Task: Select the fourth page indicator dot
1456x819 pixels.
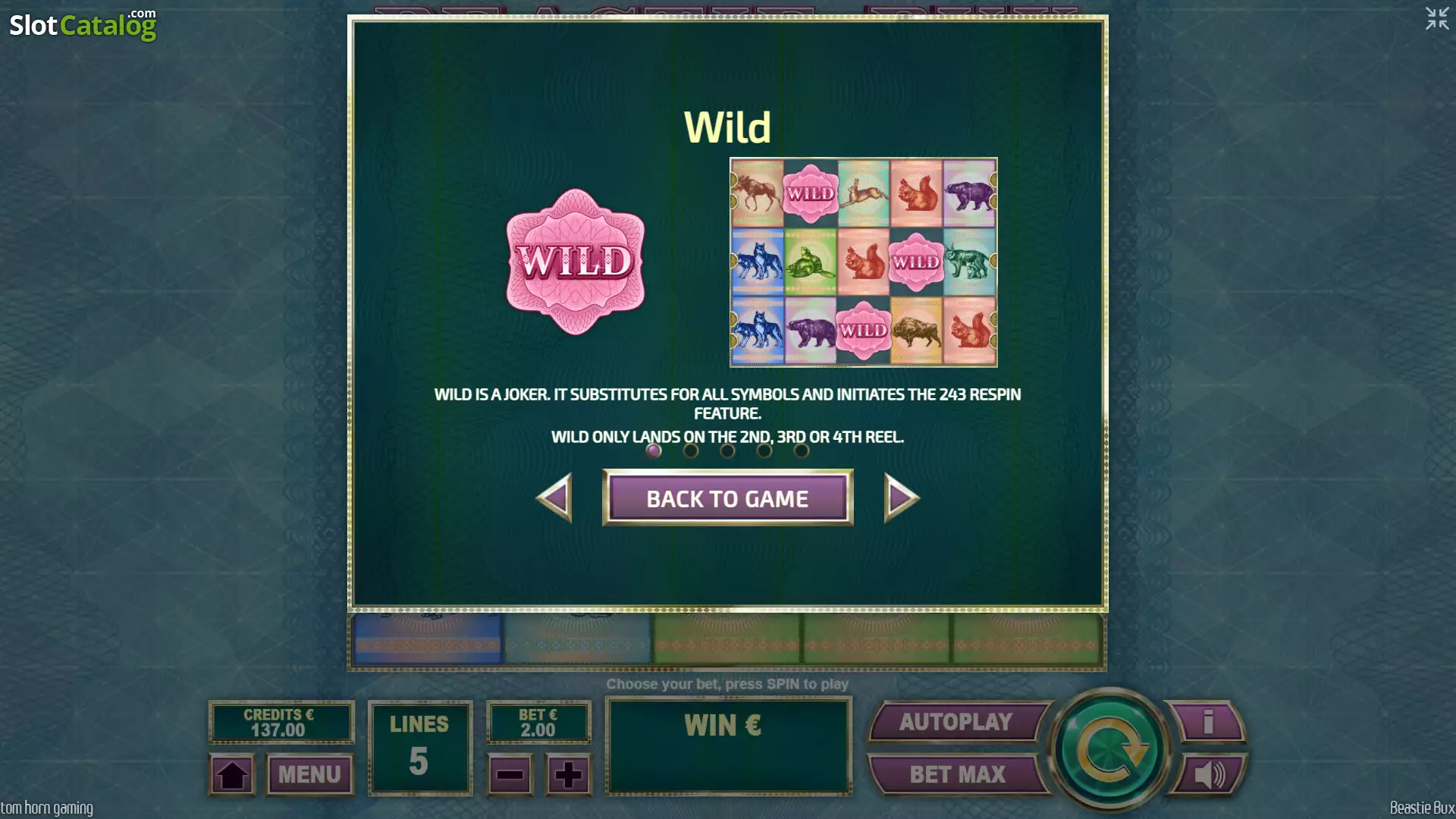Action: pyautogui.click(x=764, y=450)
